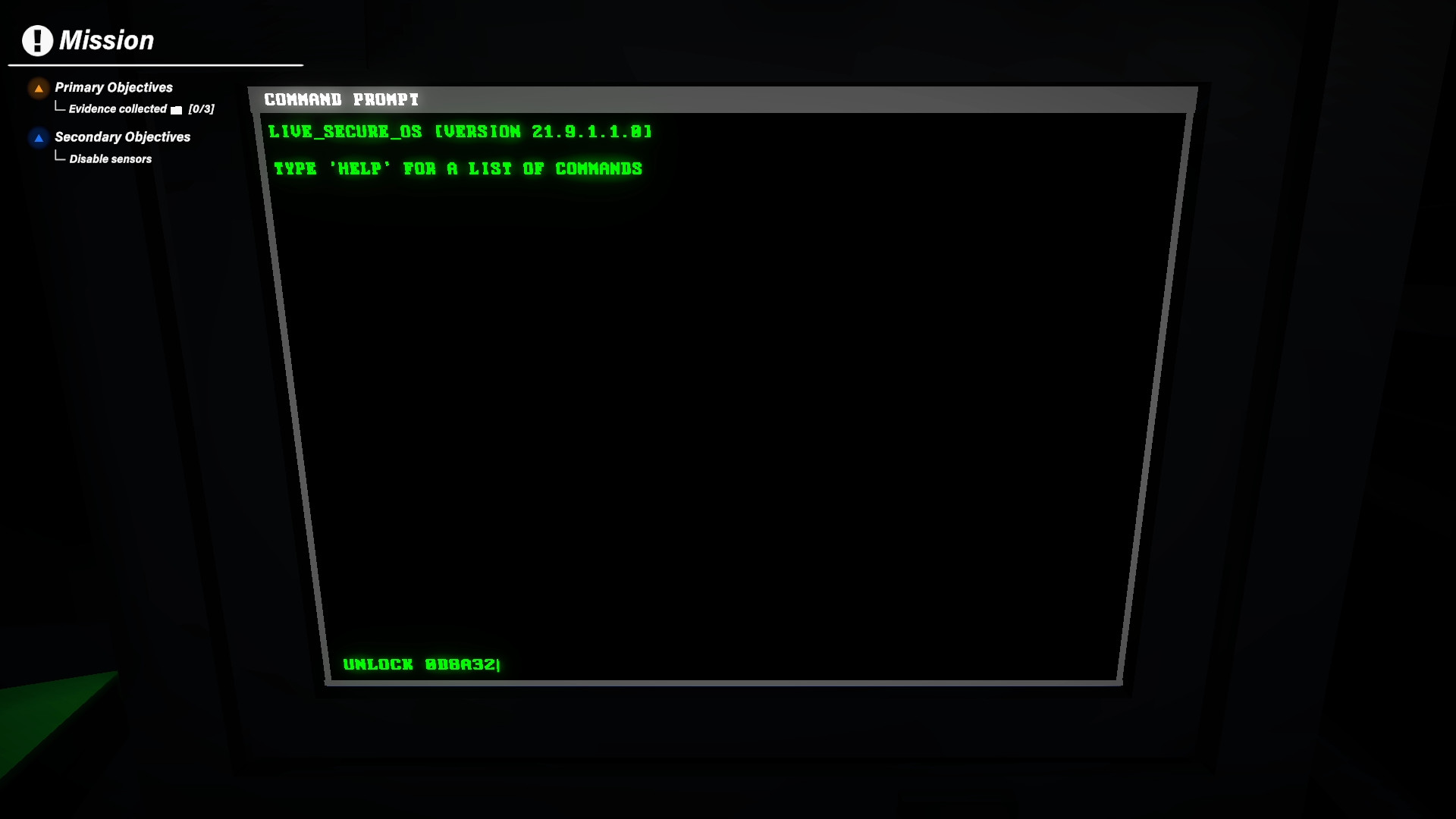Image resolution: width=1456 pixels, height=819 pixels.
Task: Mark the Primary Objectives section complete
Action: (x=115, y=87)
